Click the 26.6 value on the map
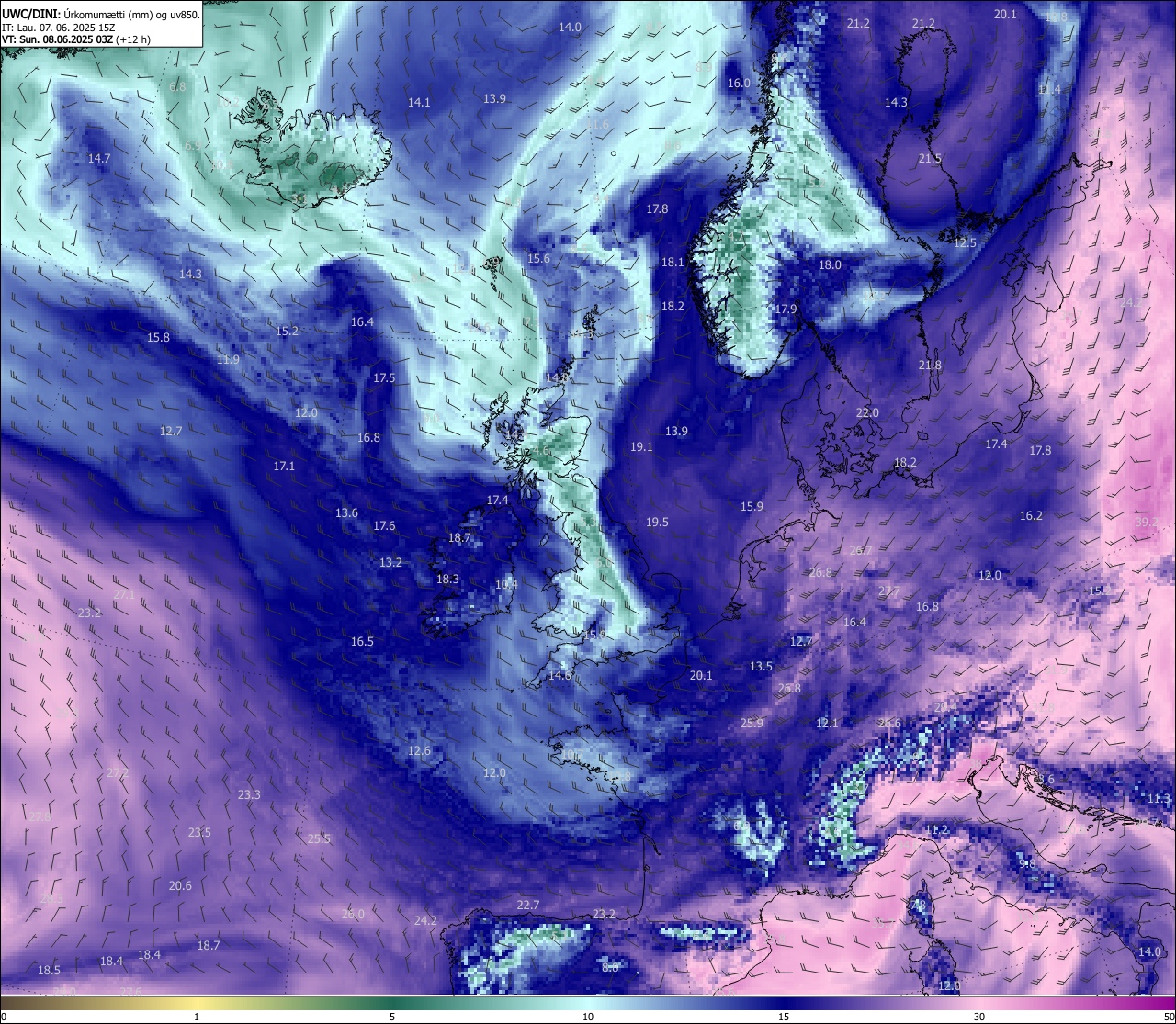This screenshot has height=1024, width=1176. (x=889, y=724)
